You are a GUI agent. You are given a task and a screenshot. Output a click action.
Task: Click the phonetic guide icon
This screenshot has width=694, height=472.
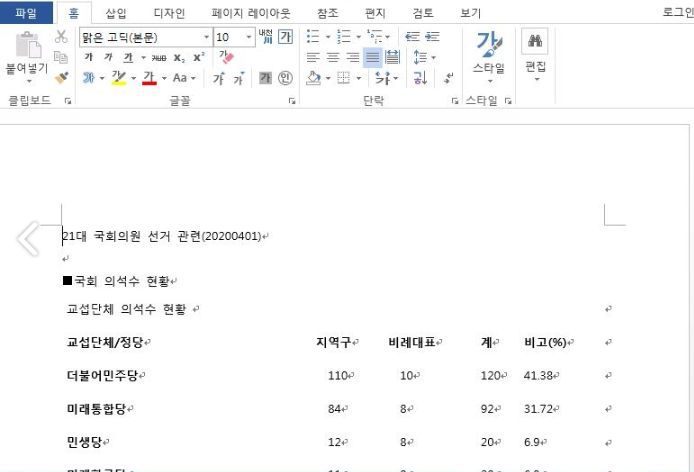(x=266, y=36)
